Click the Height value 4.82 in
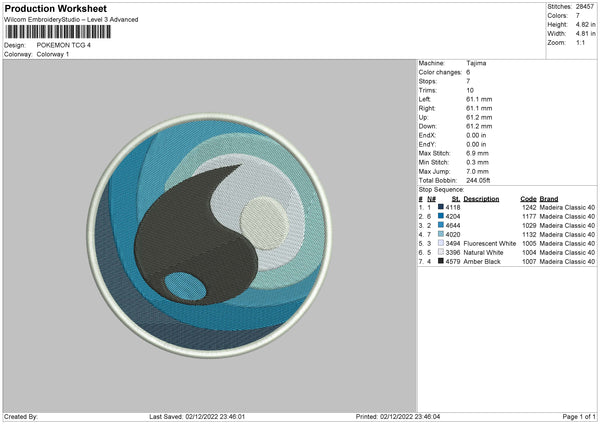600x424 pixels. coord(585,24)
